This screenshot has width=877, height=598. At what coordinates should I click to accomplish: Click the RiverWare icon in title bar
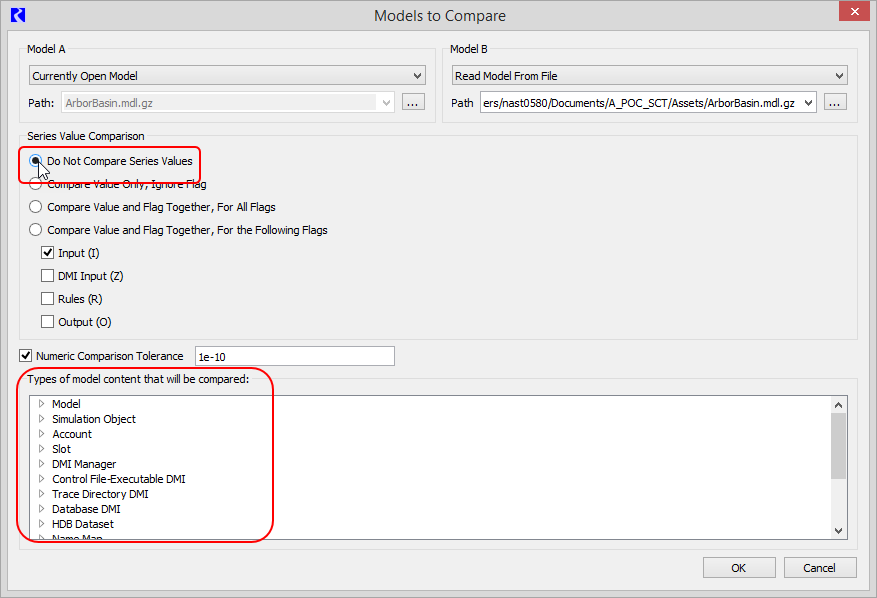[x=17, y=15]
